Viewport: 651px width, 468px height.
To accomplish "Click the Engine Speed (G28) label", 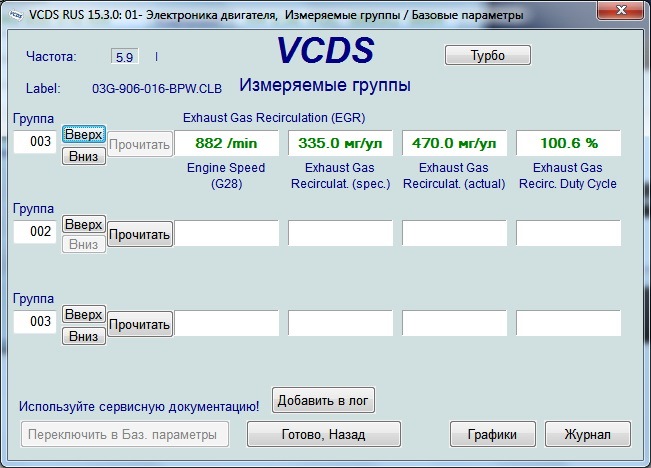I will (x=226, y=176).
